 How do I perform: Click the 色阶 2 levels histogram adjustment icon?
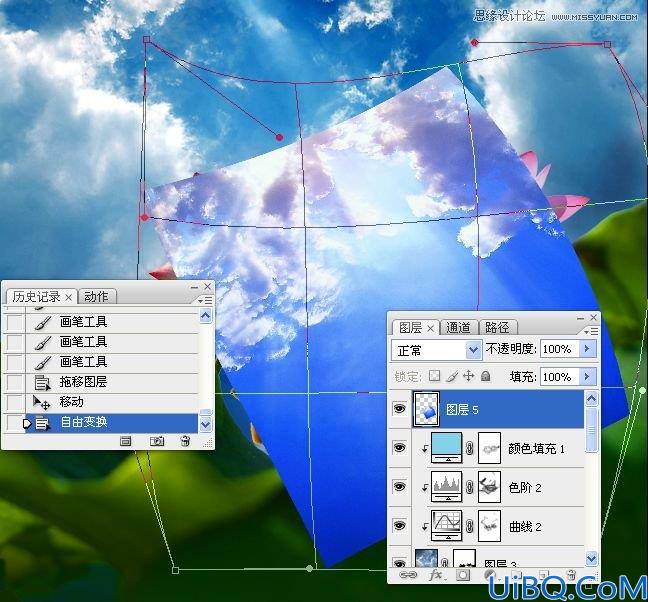pyautogui.click(x=446, y=486)
